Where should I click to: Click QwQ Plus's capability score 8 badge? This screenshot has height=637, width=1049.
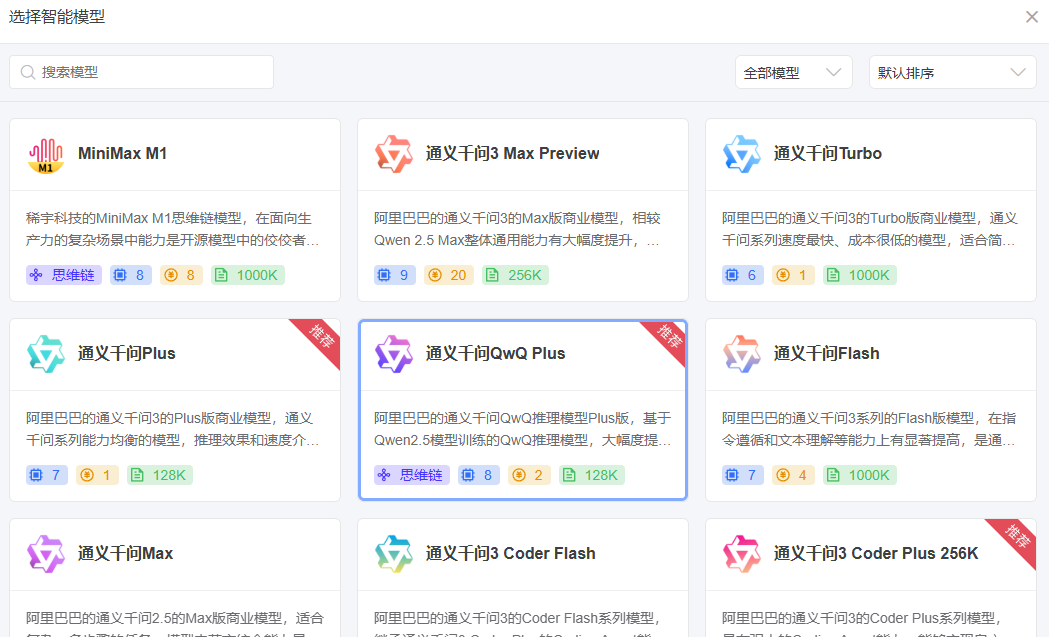click(x=478, y=475)
